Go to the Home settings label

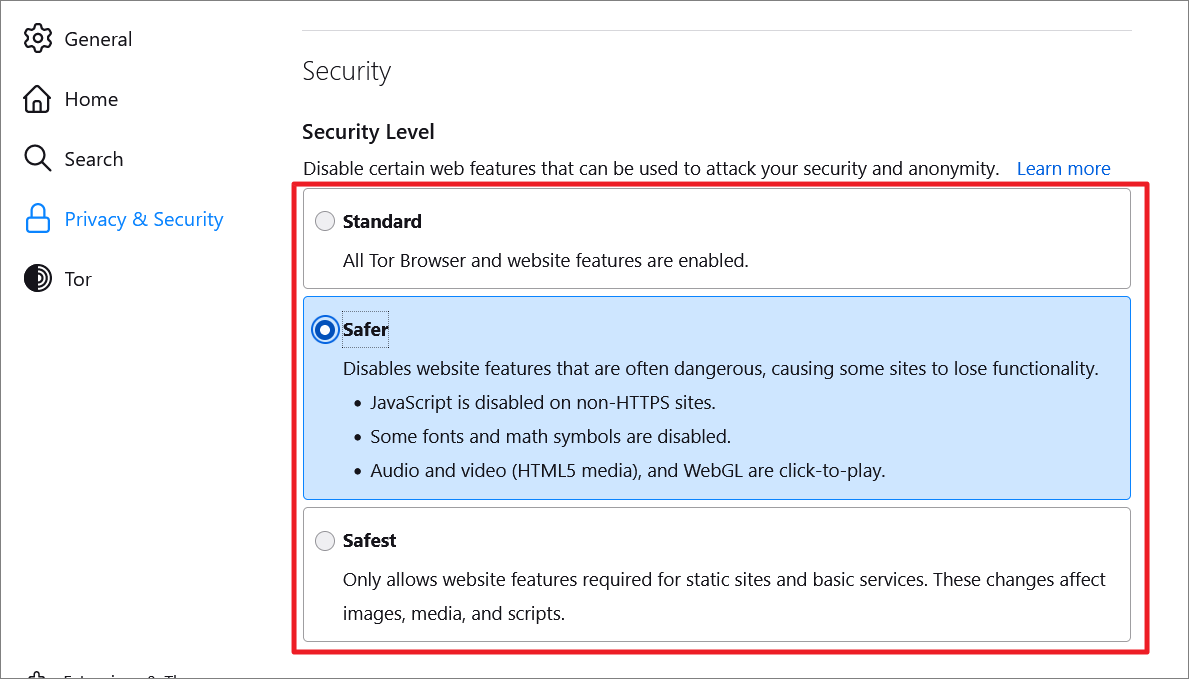pyautogui.click(x=91, y=99)
